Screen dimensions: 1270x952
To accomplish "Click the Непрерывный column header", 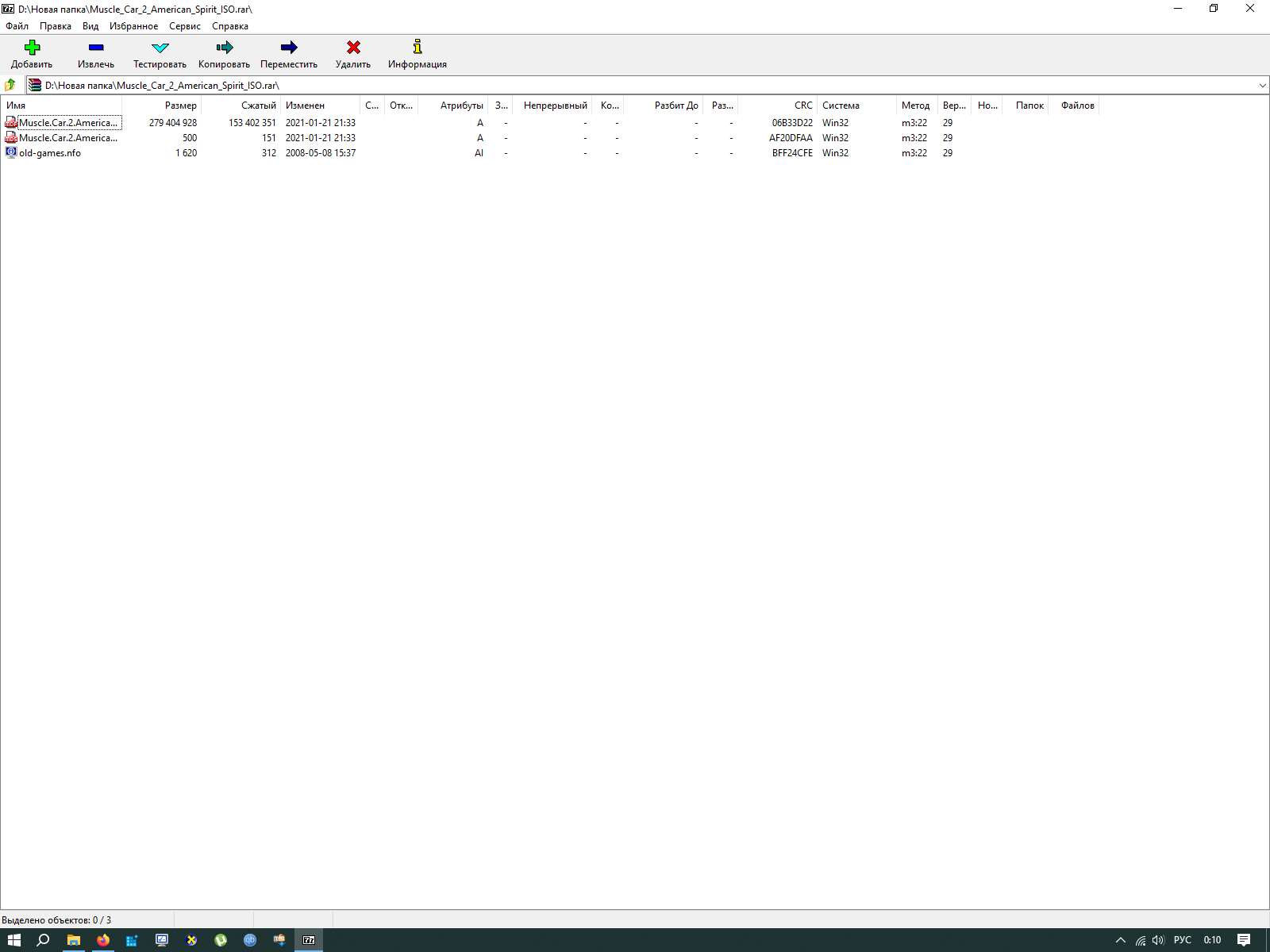I will [552, 106].
